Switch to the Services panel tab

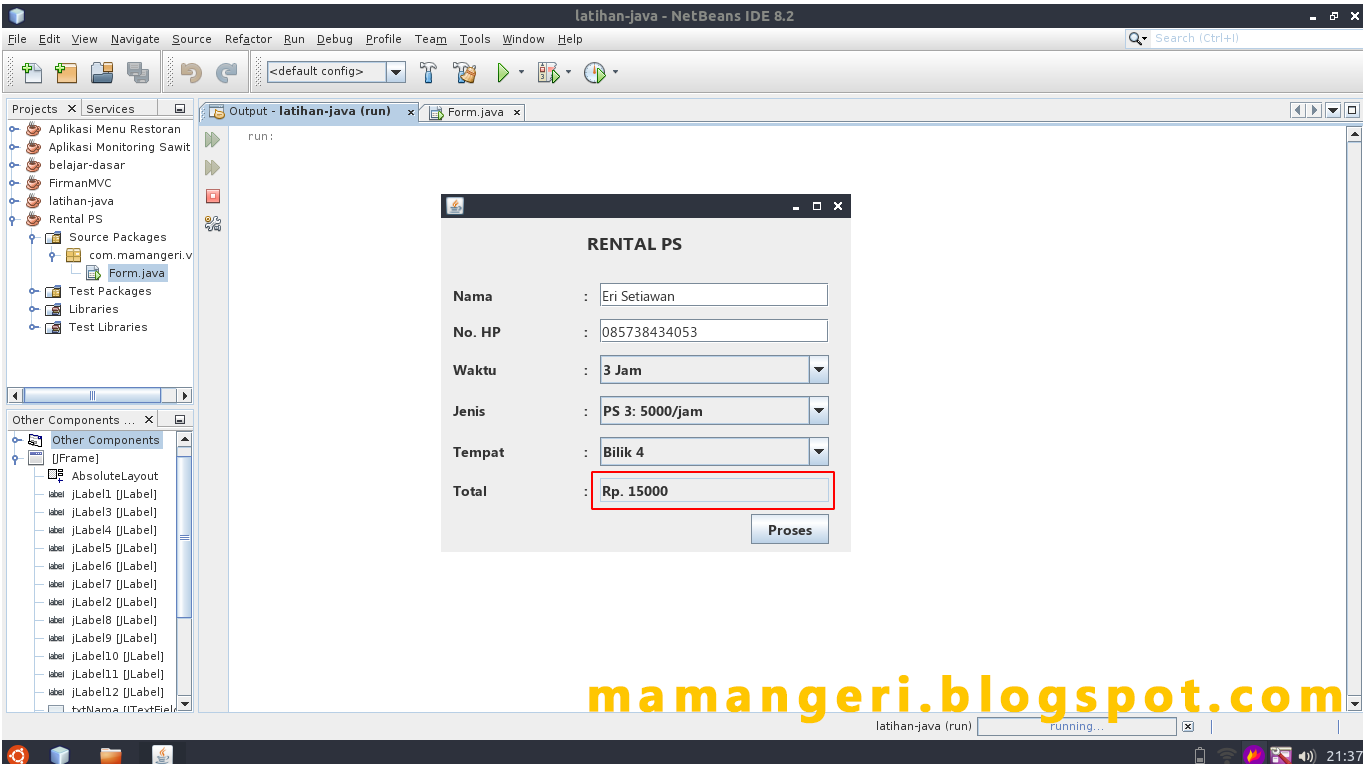point(110,108)
